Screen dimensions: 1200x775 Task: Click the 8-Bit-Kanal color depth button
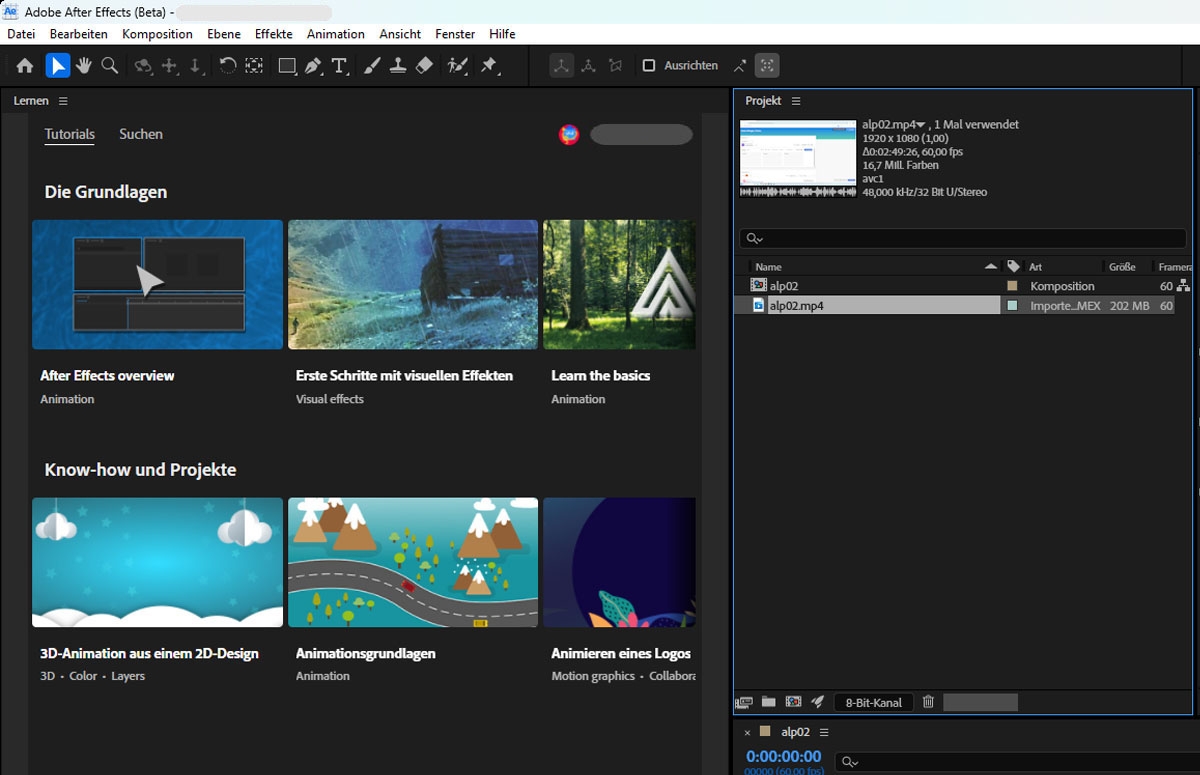[x=873, y=702]
